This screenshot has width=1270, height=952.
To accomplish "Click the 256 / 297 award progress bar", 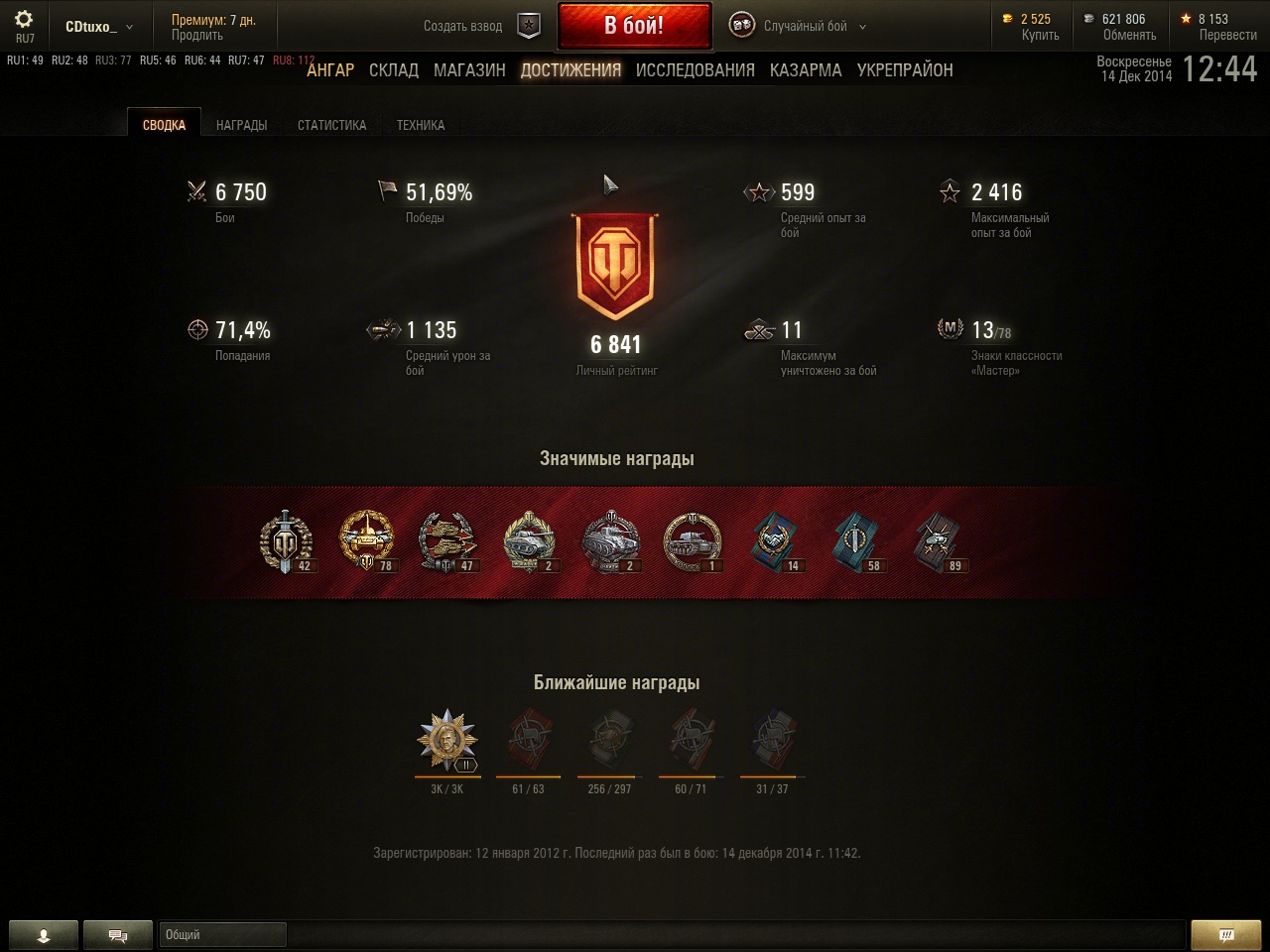I will tap(609, 777).
